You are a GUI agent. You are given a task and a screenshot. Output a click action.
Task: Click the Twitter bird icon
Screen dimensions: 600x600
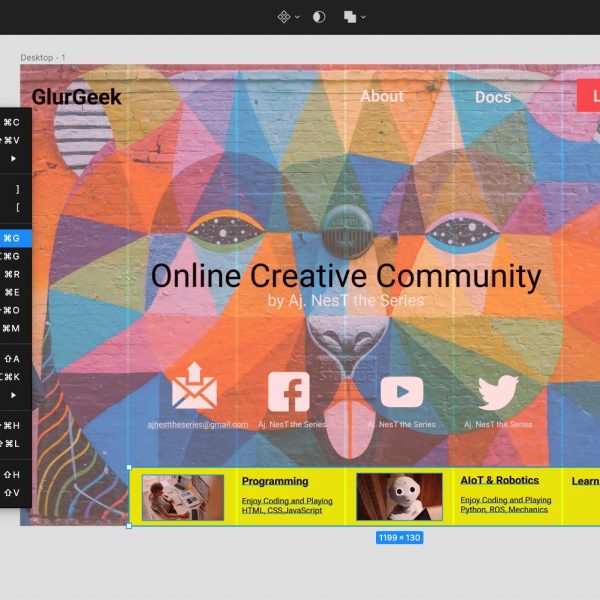point(498,392)
